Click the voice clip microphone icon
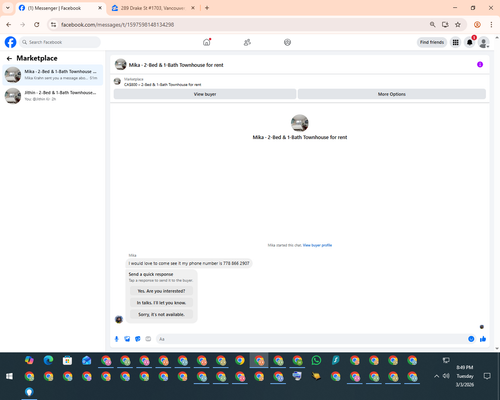This screenshot has width=500, height=400. (117, 339)
